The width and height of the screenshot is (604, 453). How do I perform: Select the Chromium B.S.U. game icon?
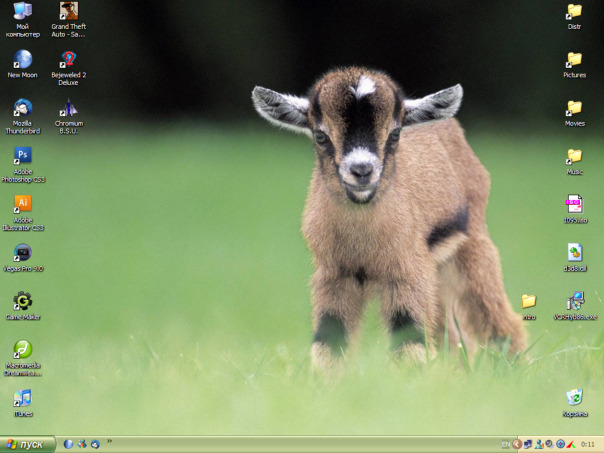[x=68, y=108]
